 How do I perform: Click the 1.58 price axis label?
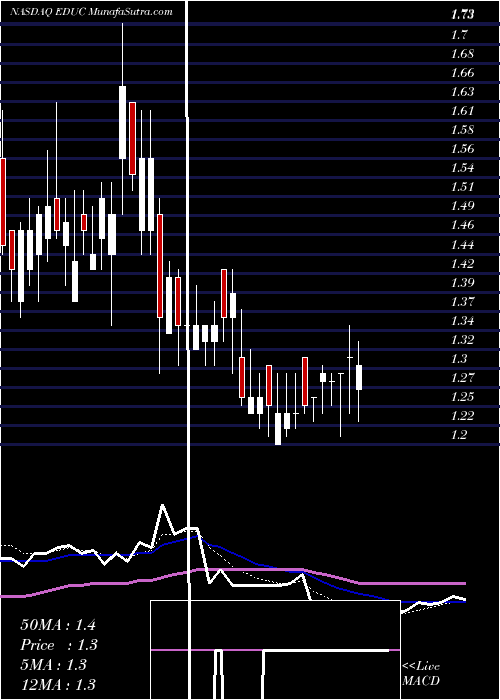[462, 130]
